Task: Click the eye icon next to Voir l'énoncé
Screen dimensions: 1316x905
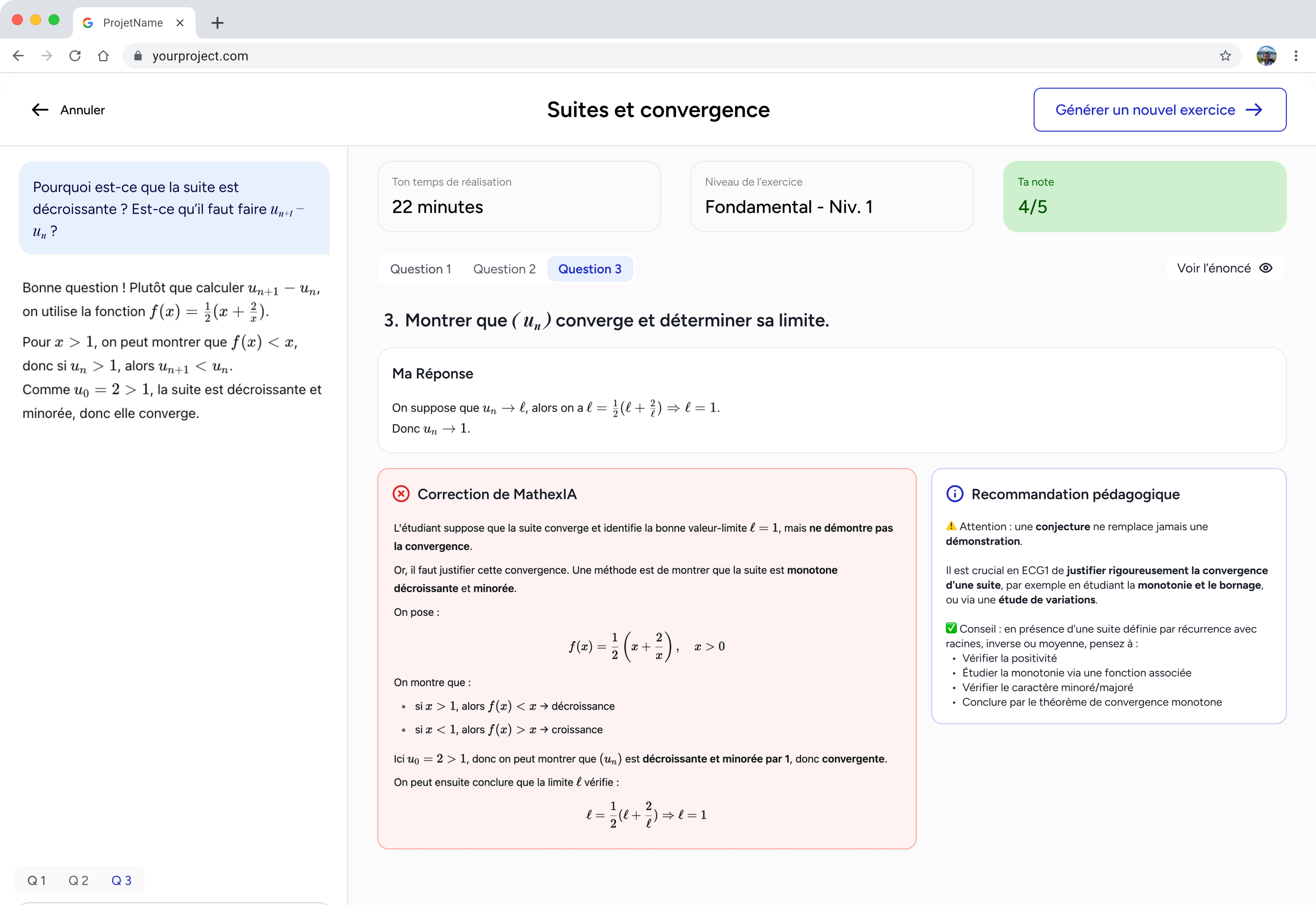Action: [x=1265, y=268]
